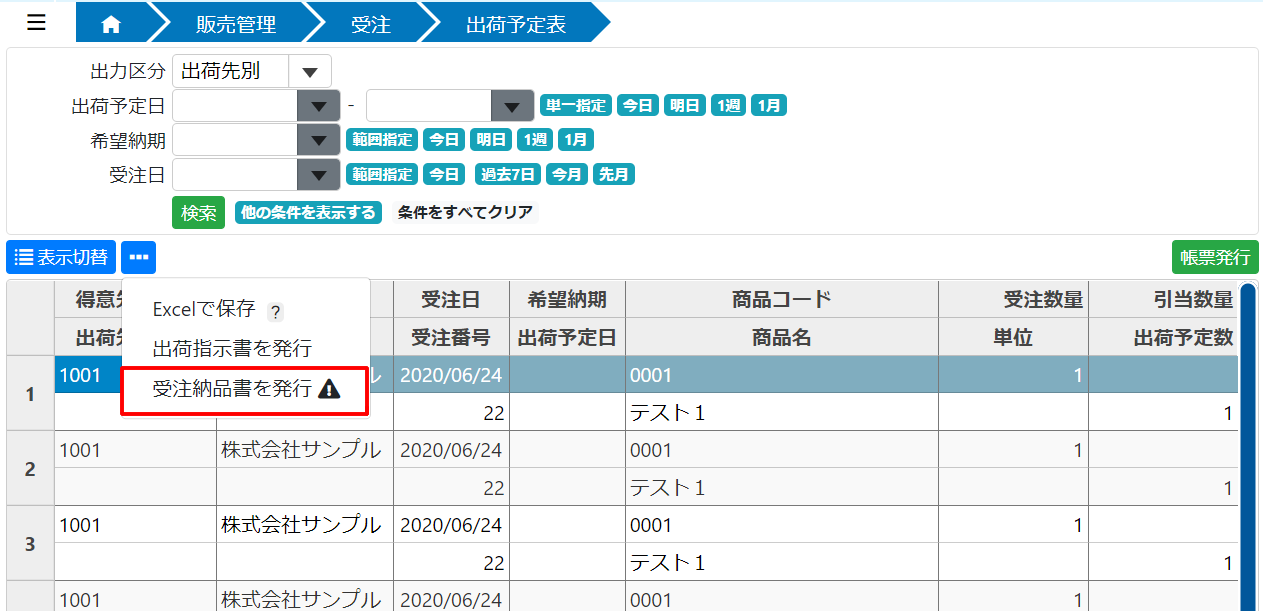Open the 出荷予定日 start date picker arrow

click(319, 106)
